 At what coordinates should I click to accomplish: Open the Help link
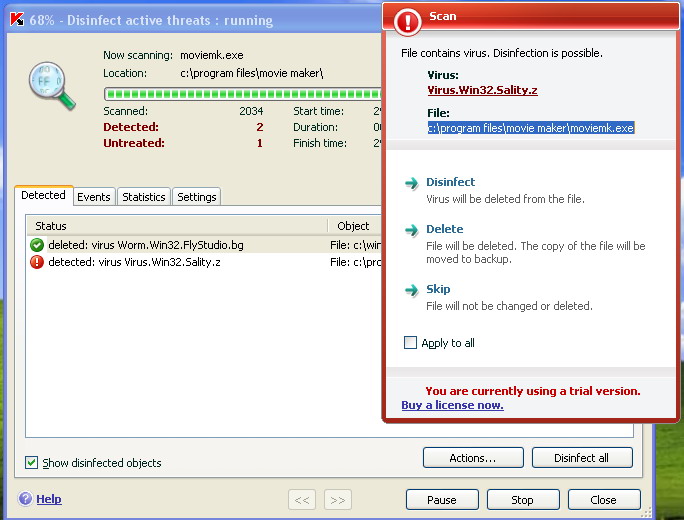point(49,499)
